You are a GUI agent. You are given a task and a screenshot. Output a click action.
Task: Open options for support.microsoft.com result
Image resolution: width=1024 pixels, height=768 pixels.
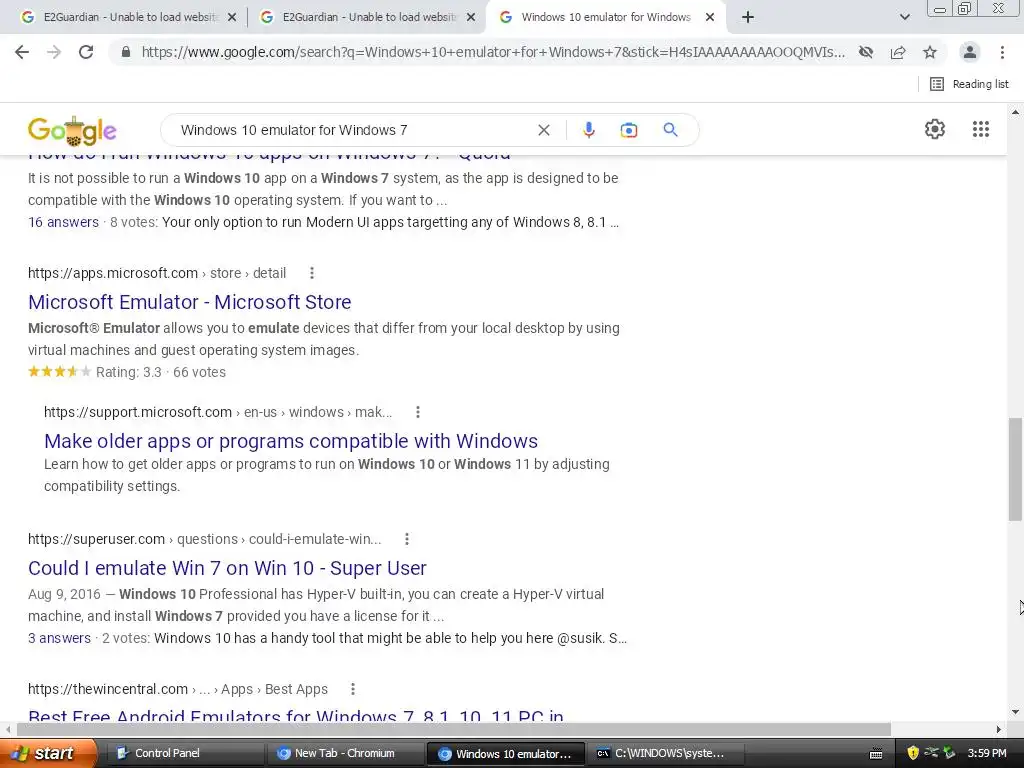(418, 412)
